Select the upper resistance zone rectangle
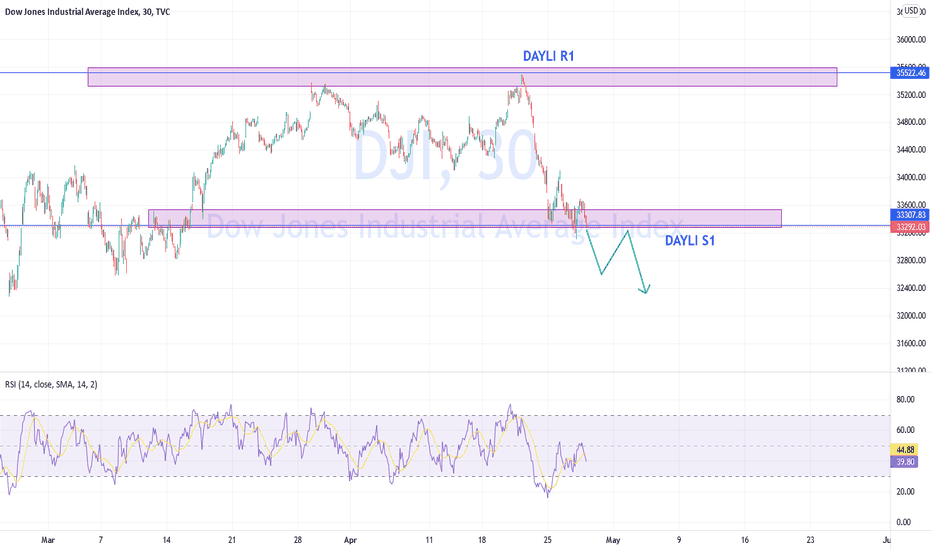Viewport: 932px width, 550px height. 462,77
